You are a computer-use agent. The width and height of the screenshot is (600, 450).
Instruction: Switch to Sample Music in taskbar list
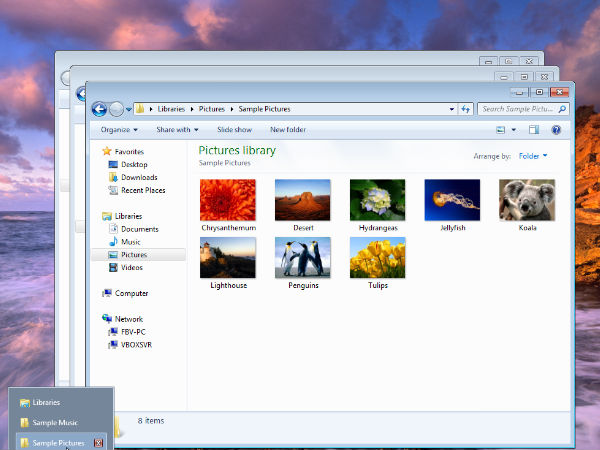pyautogui.click(x=55, y=423)
